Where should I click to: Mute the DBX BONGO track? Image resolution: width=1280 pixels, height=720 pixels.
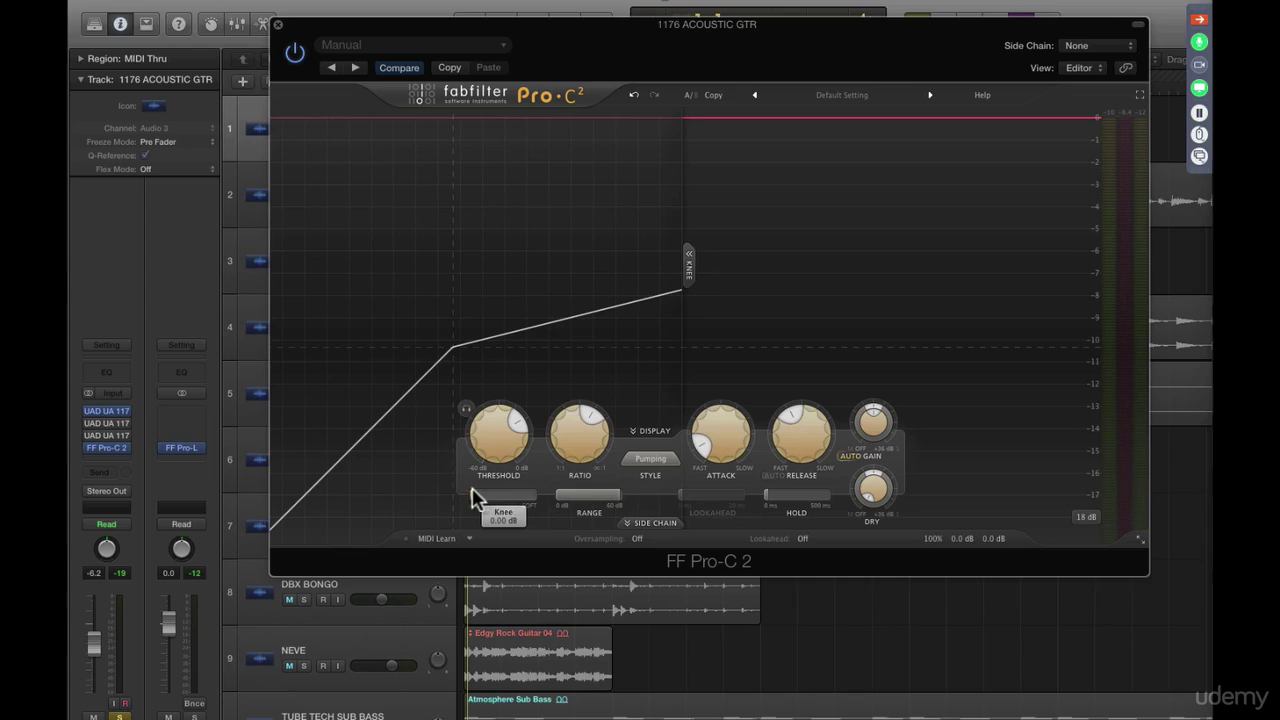coord(289,600)
